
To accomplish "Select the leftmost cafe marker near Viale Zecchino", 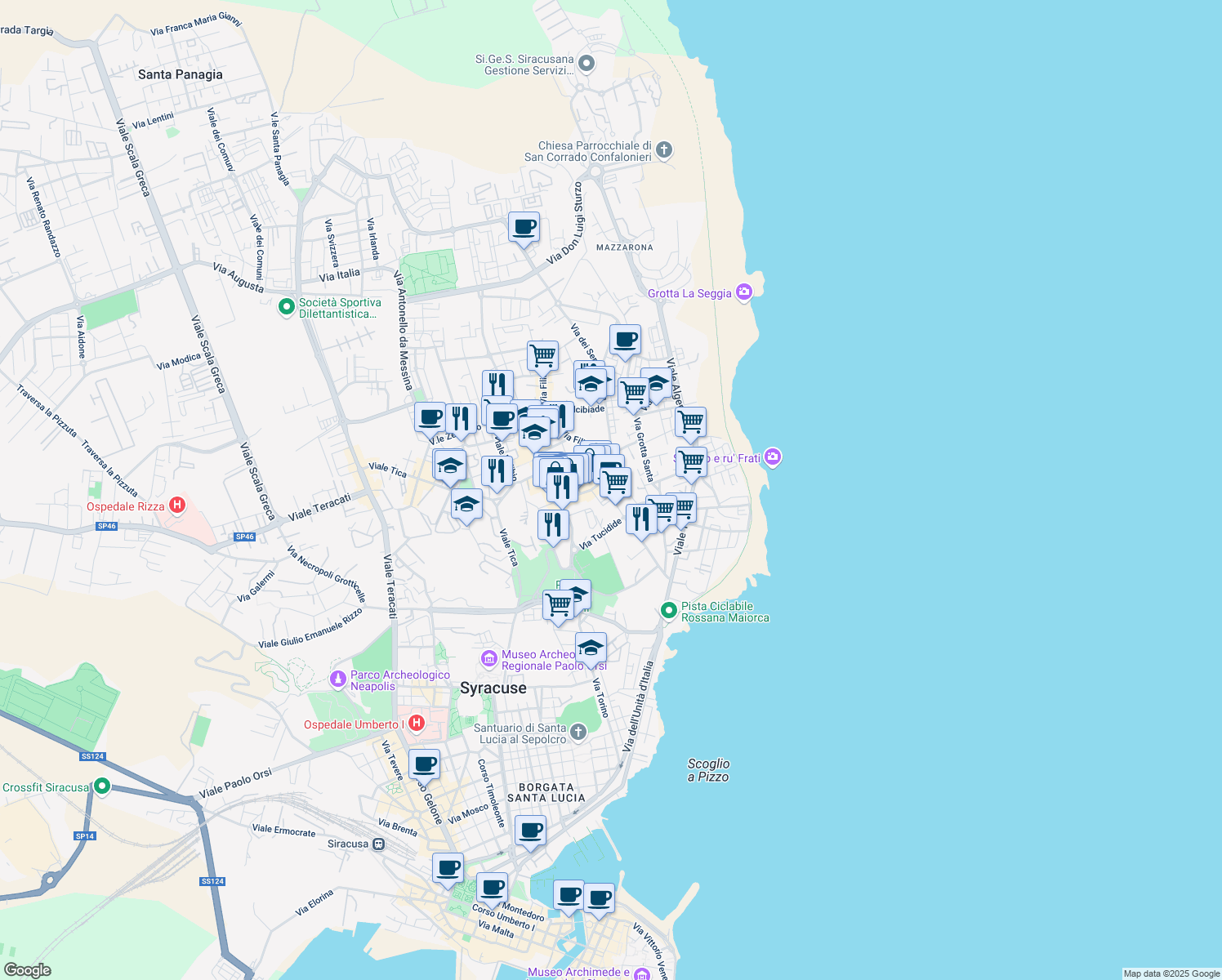I will tap(430, 418).
